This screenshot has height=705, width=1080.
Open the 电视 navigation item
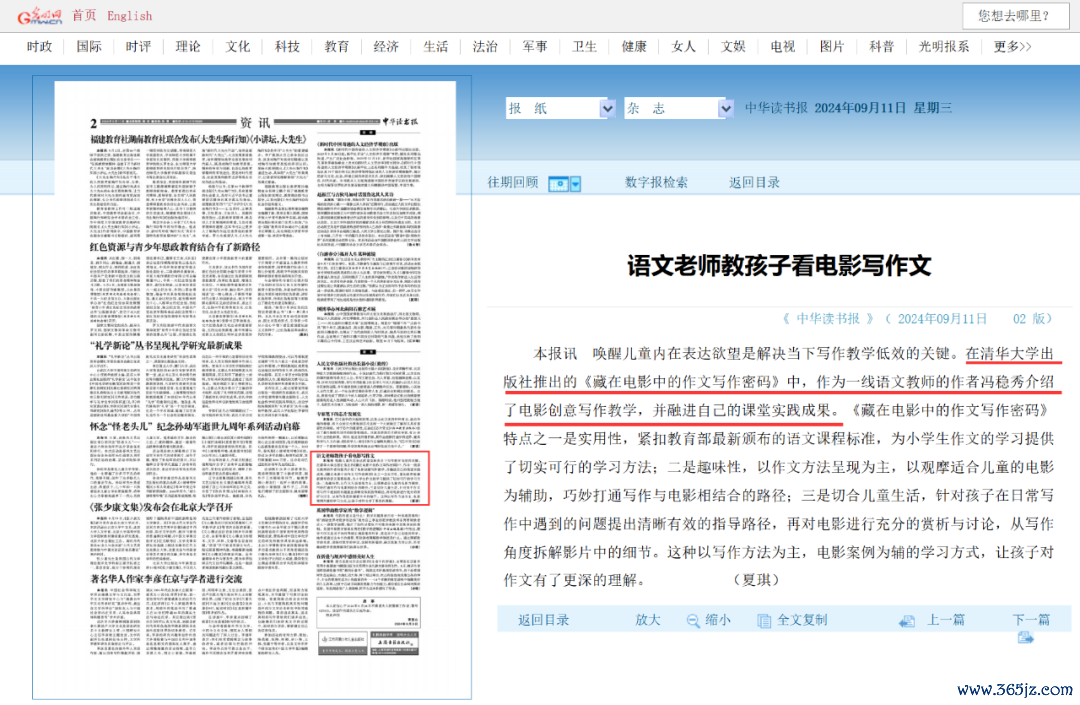pyautogui.click(x=783, y=47)
